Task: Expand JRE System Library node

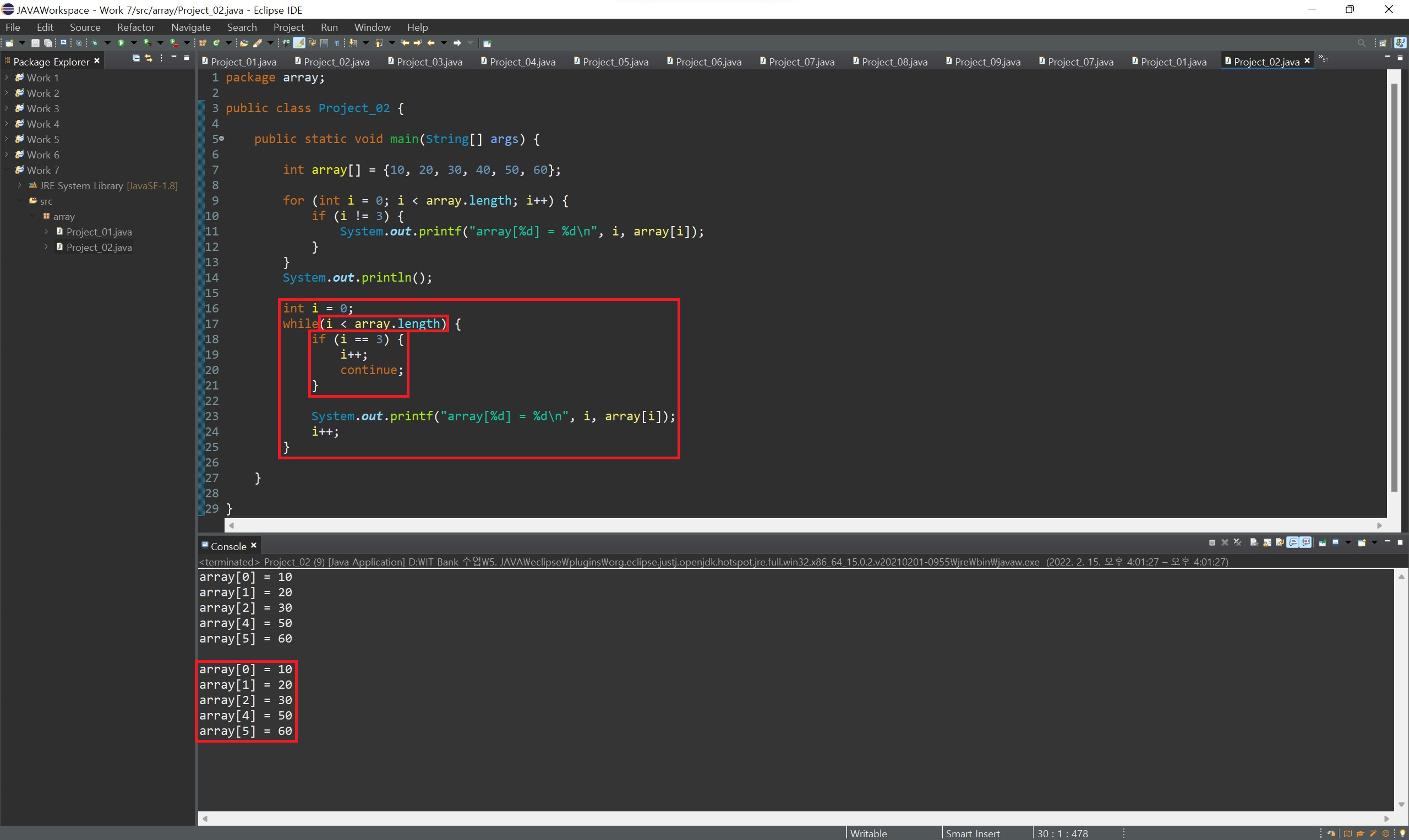Action: [x=20, y=186]
